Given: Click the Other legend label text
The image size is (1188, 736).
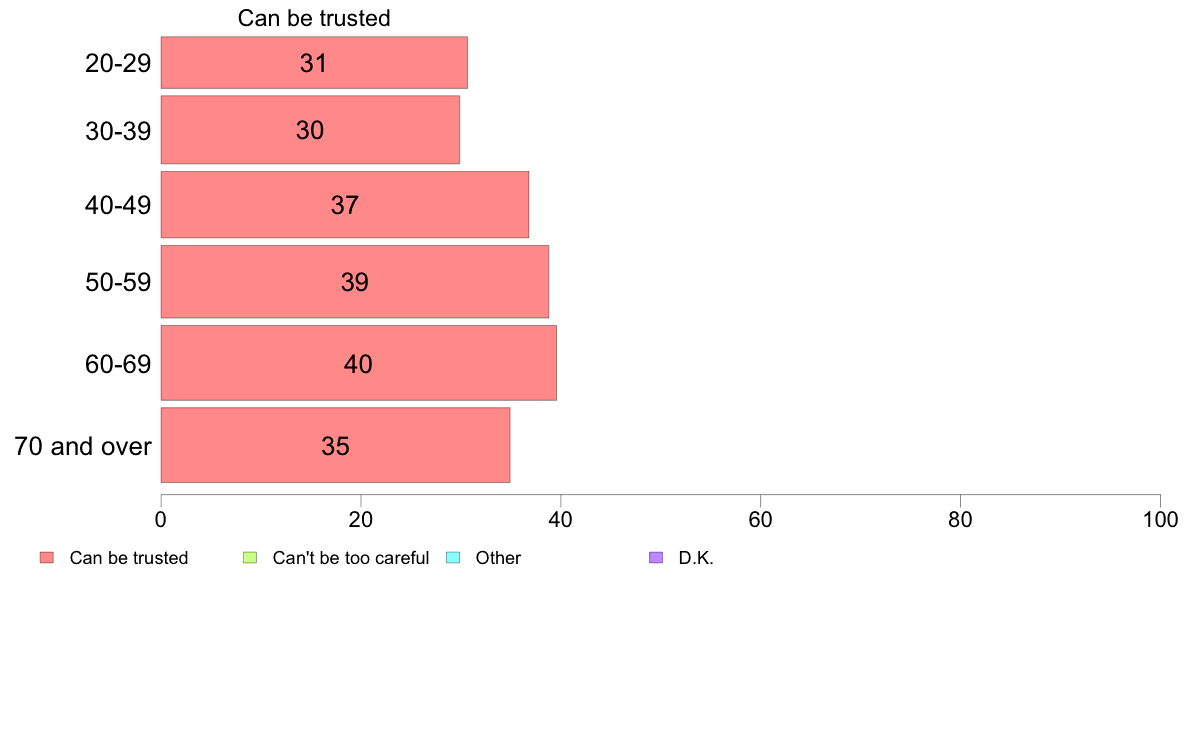Looking at the screenshot, I should [x=499, y=558].
